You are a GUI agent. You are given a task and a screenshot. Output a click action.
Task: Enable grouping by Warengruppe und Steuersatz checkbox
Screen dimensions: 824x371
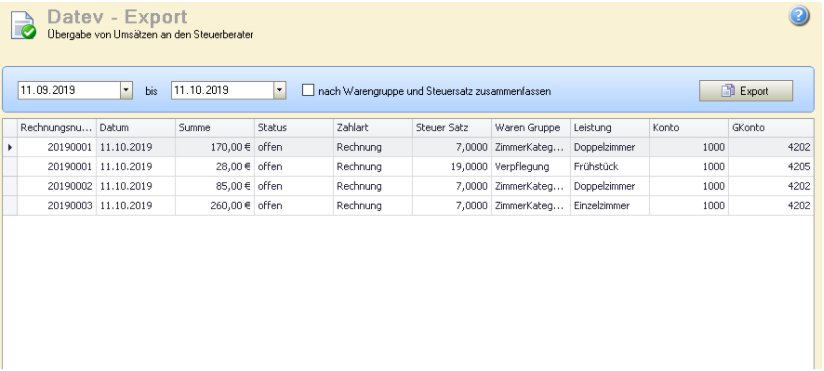308,90
